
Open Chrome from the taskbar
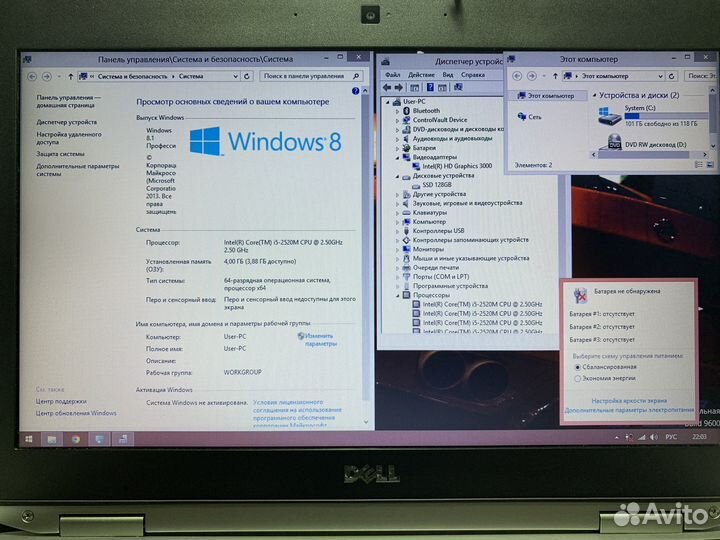75,439
